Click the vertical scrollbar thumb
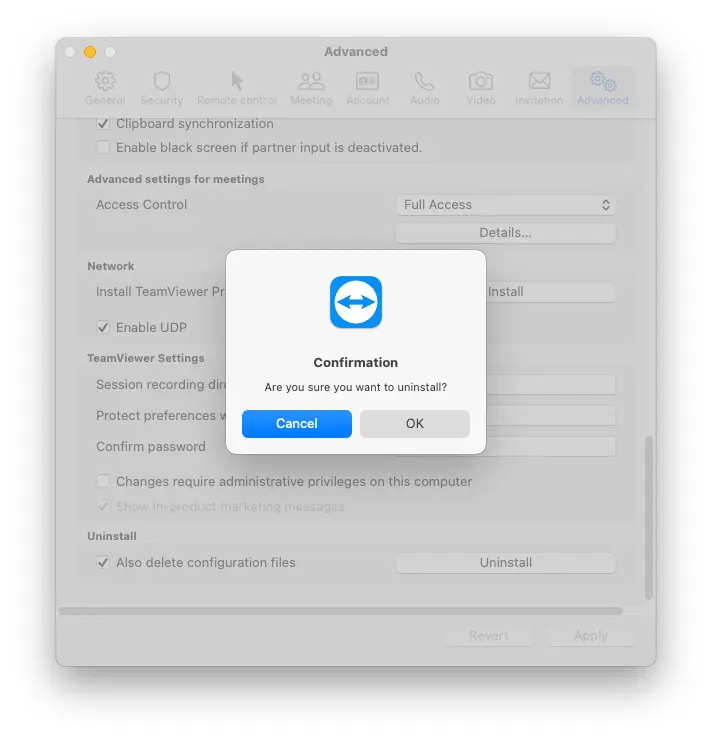This screenshot has height=740, width=712. coord(649,518)
